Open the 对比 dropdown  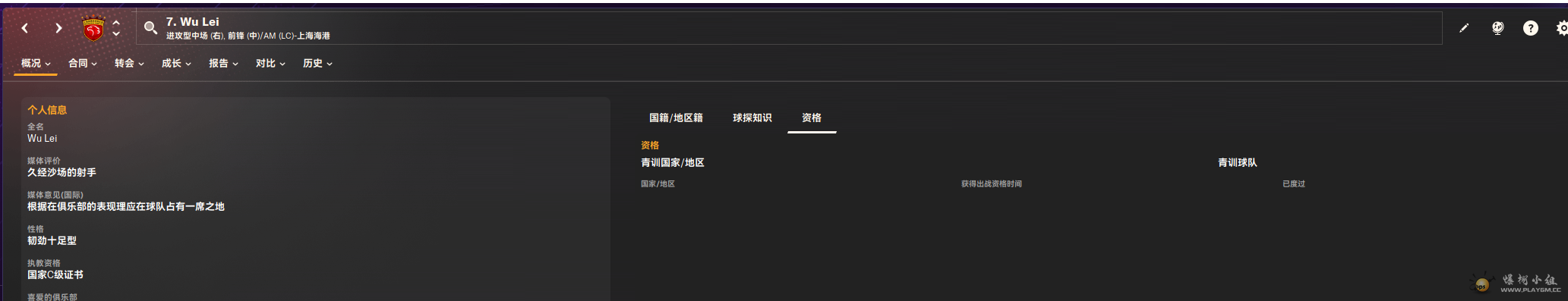270,64
